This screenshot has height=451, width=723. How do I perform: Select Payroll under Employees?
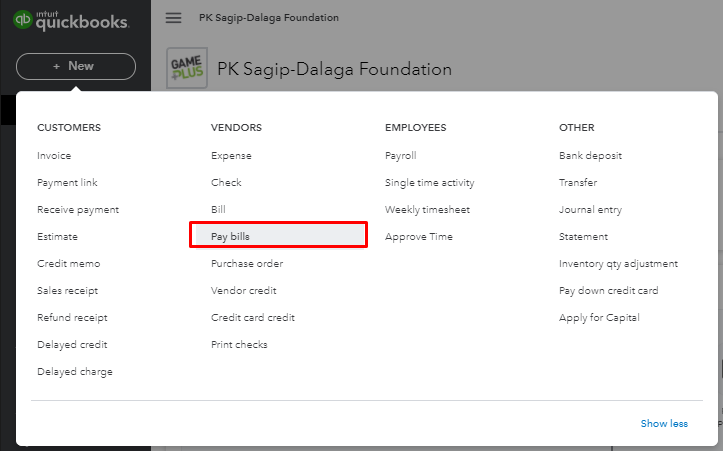click(400, 156)
